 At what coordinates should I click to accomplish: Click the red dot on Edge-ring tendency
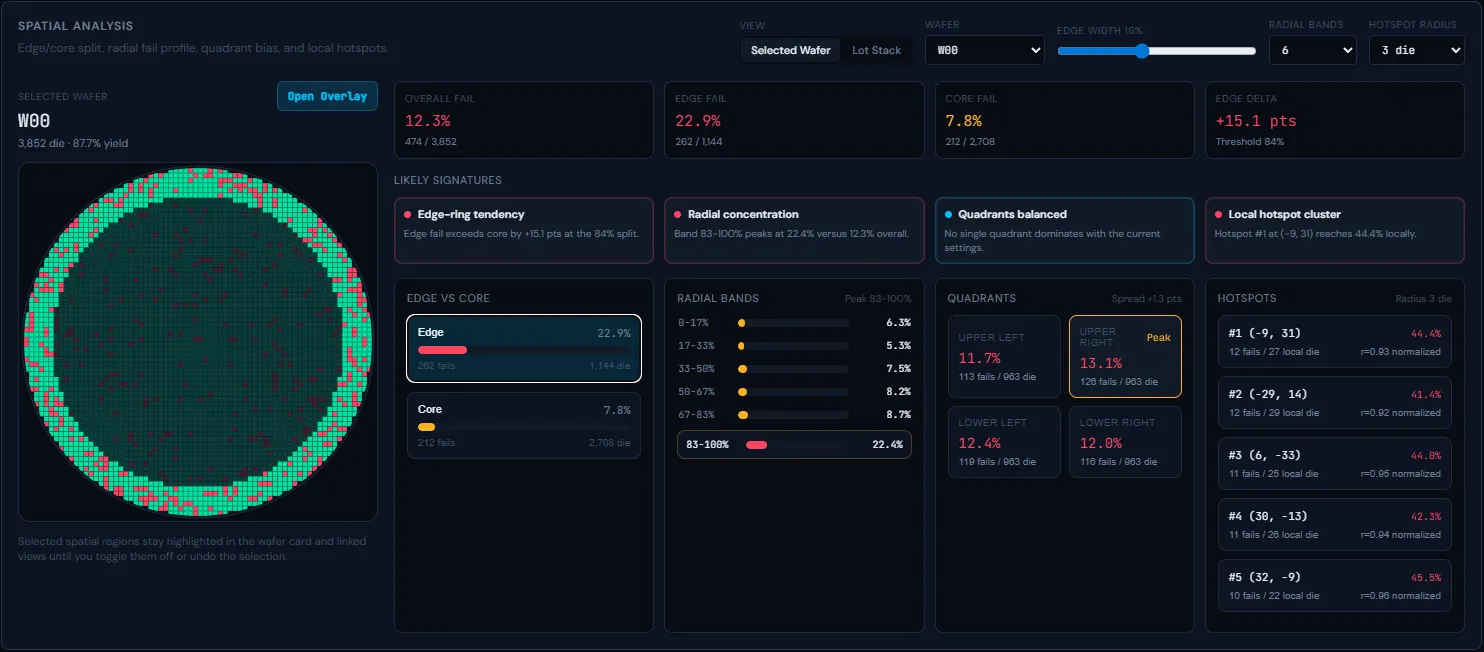408,215
